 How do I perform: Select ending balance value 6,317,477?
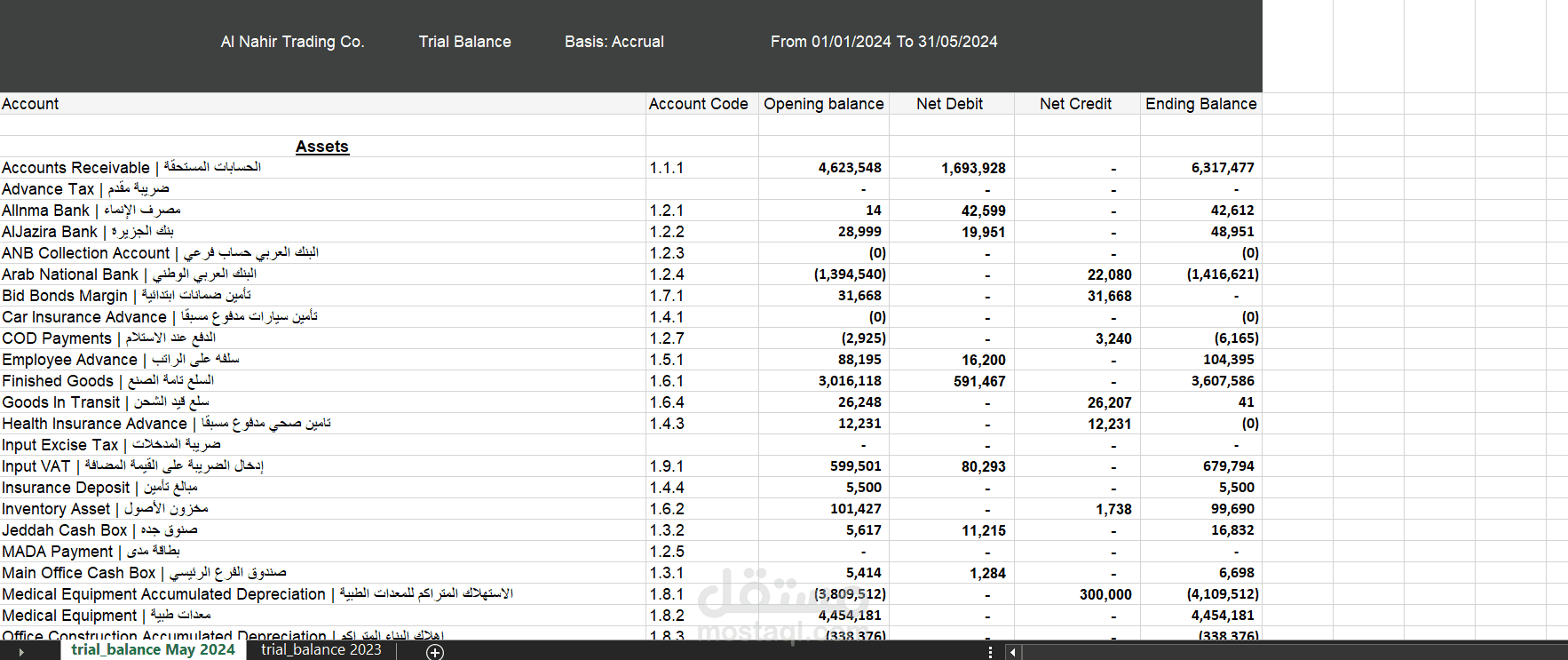[1201, 168]
